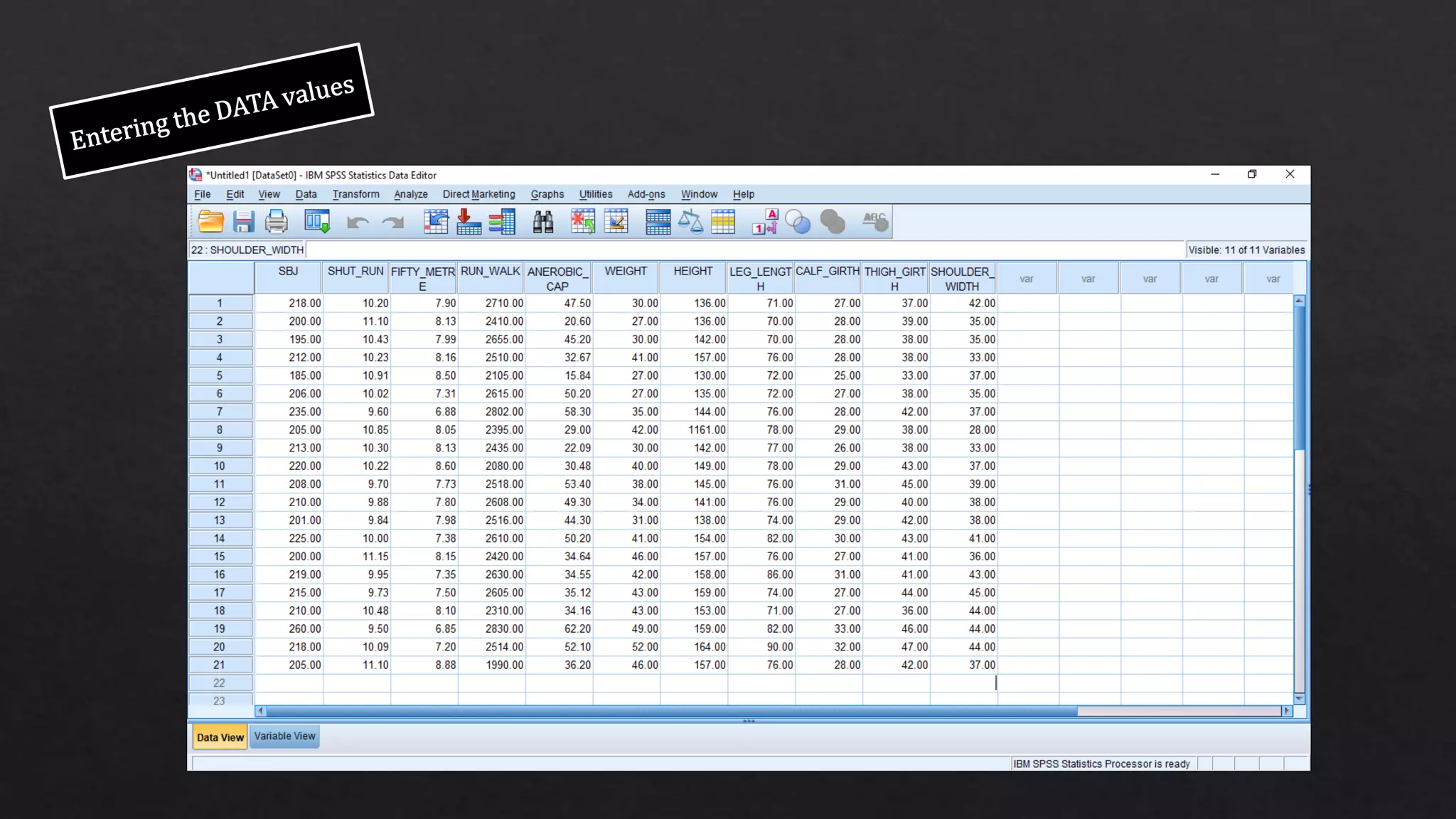Save the dataset with the floppy icon

pos(243,223)
